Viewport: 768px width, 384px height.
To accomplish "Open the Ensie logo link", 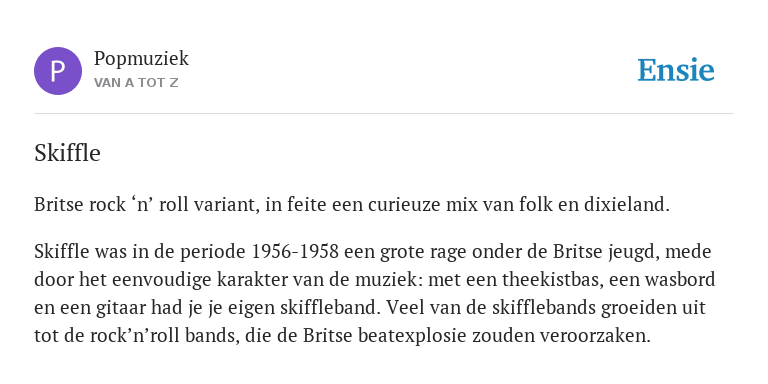I will point(676,70).
